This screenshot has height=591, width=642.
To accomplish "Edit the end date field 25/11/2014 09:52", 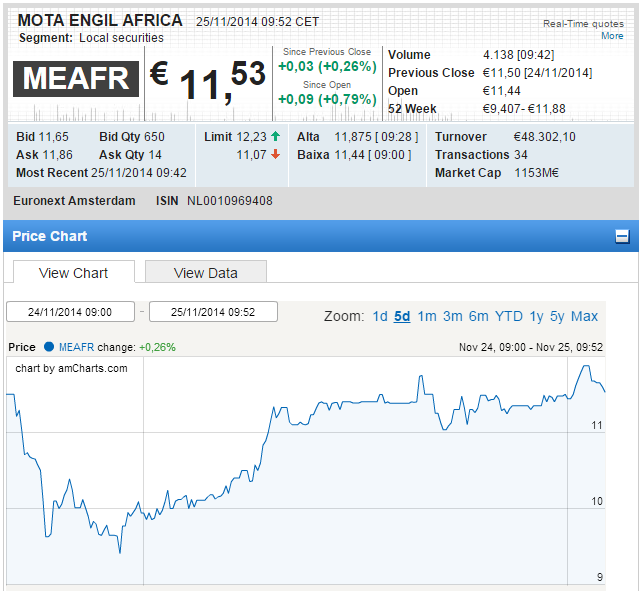I will point(213,312).
